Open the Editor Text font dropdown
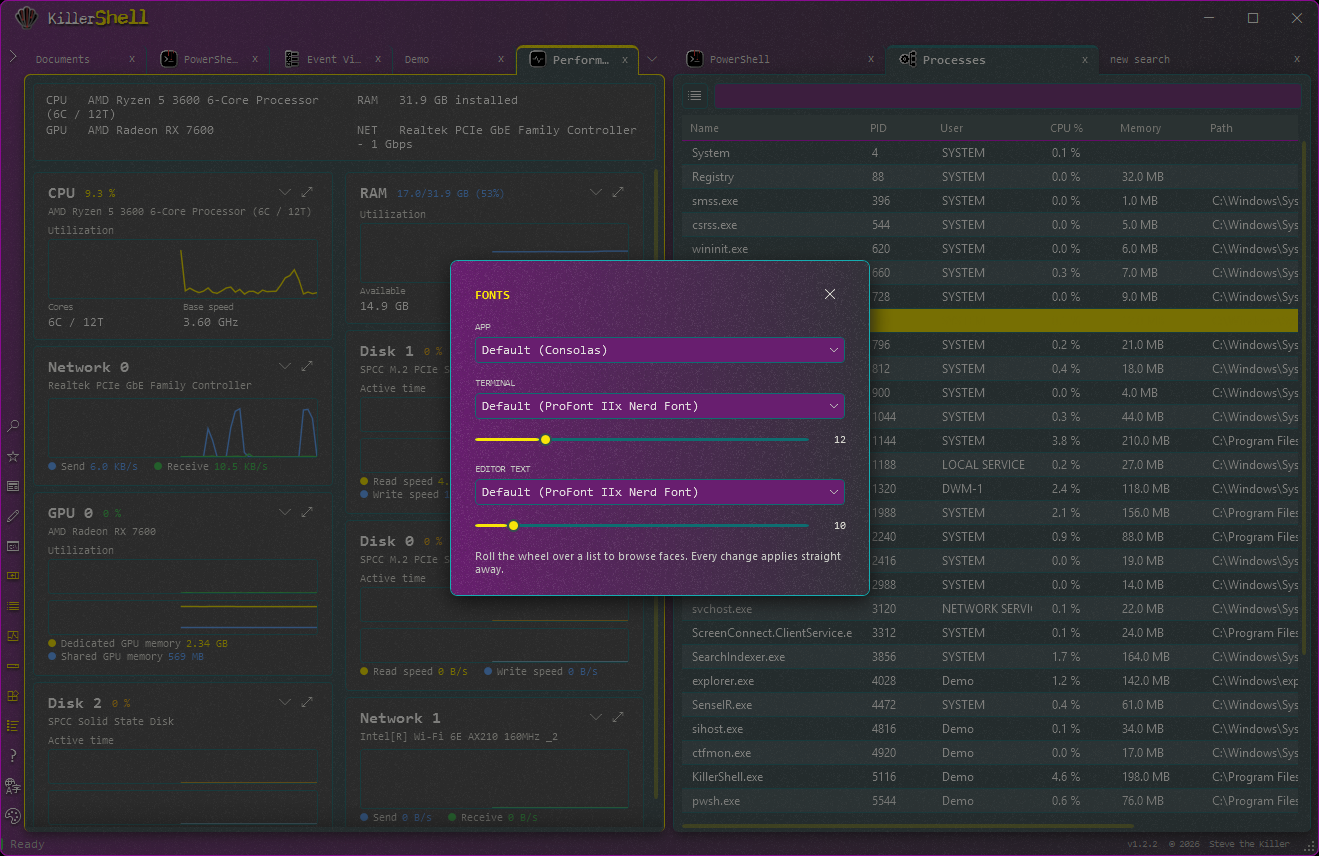This screenshot has width=1319, height=856. click(660, 492)
